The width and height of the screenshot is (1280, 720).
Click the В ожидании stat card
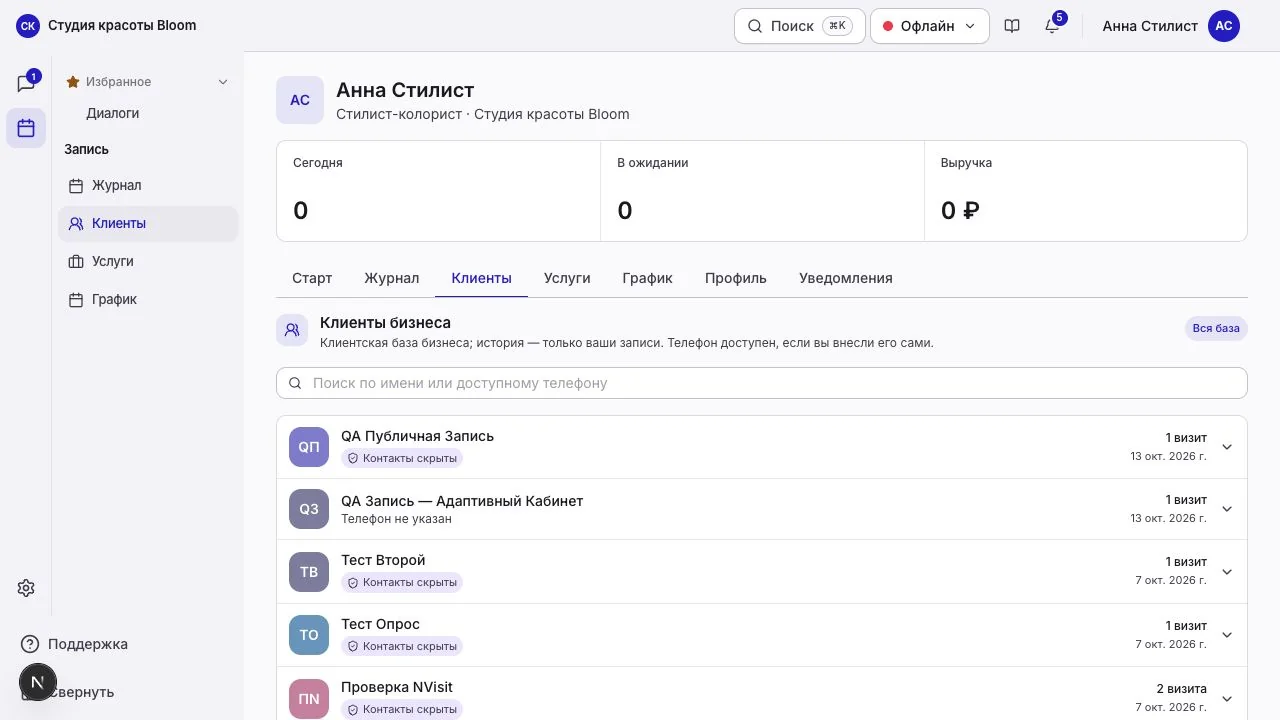click(762, 191)
